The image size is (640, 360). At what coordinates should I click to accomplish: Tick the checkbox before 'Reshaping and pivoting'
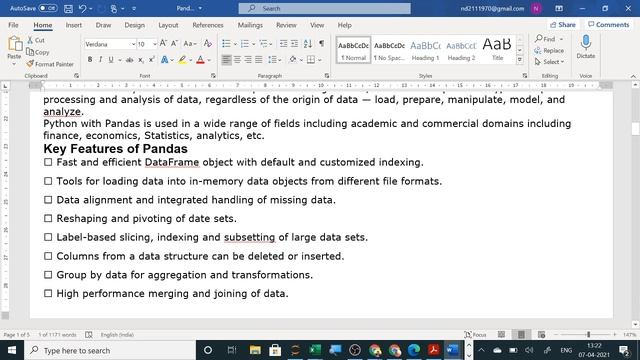click(48, 219)
